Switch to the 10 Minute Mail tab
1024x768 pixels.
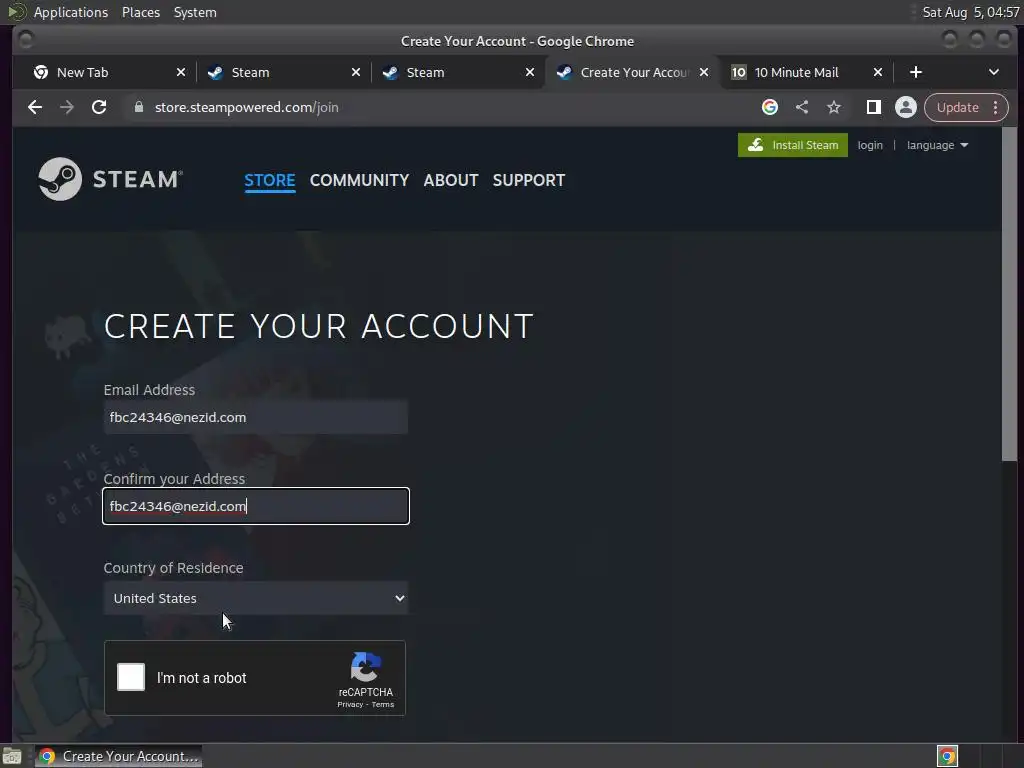[x=805, y=72]
